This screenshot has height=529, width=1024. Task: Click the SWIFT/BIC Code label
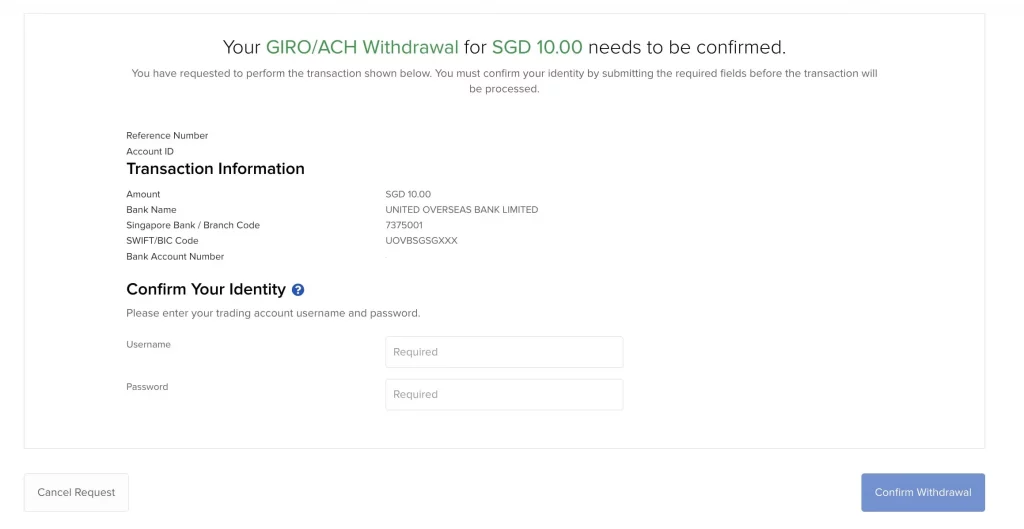pyautogui.click(x=162, y=241)
